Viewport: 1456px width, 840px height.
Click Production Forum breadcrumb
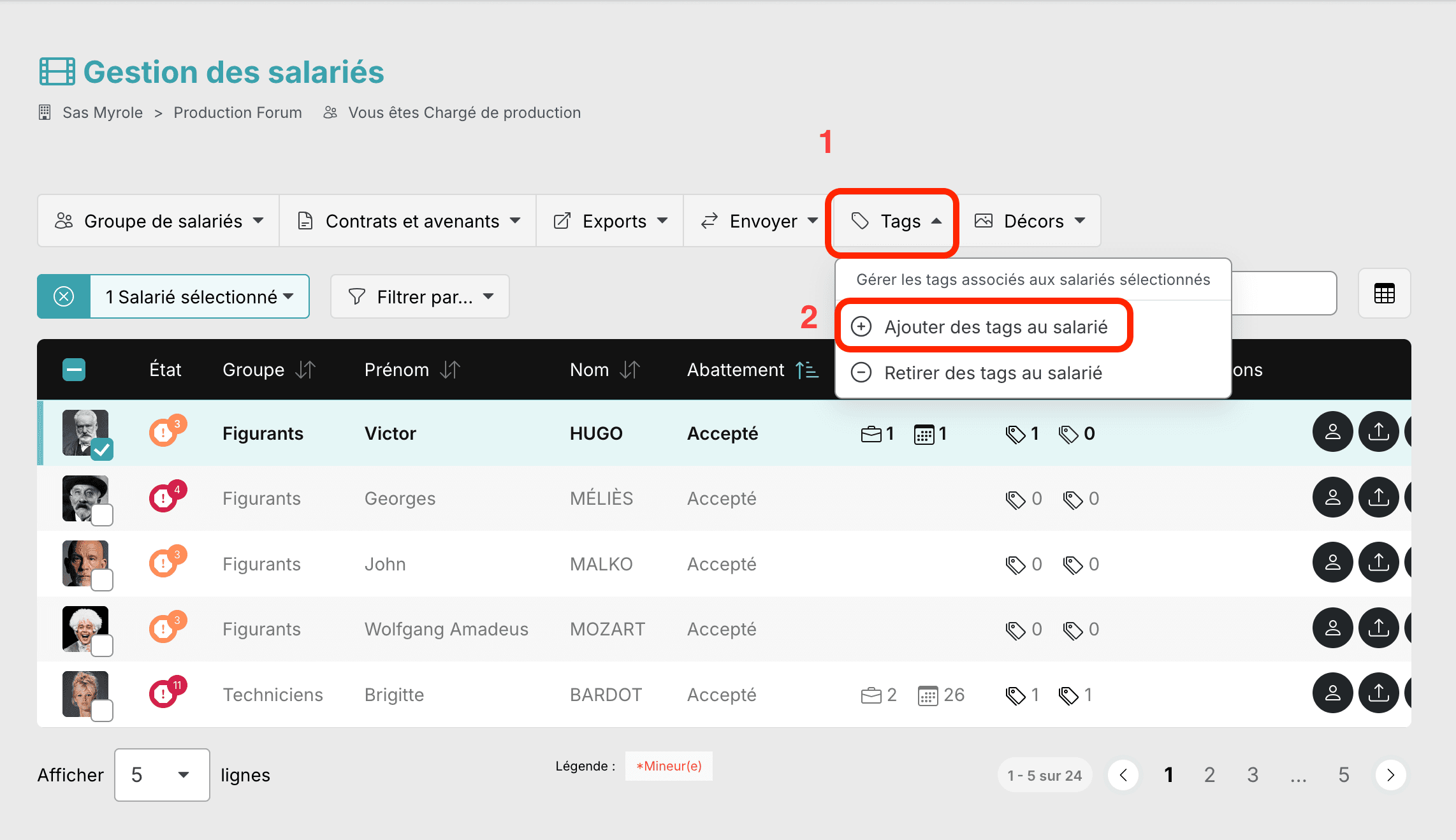(238, 112)
